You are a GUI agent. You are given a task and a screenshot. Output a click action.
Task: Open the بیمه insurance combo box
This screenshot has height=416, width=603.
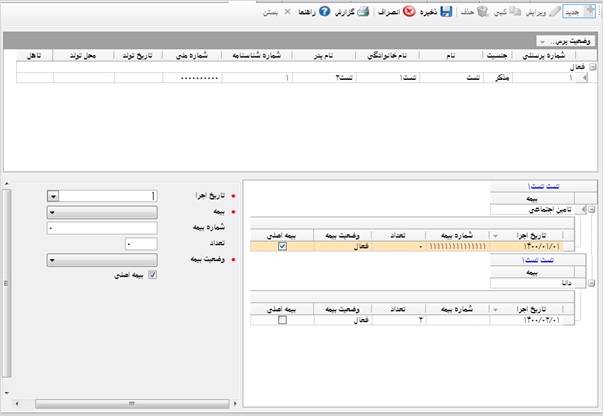102,212
